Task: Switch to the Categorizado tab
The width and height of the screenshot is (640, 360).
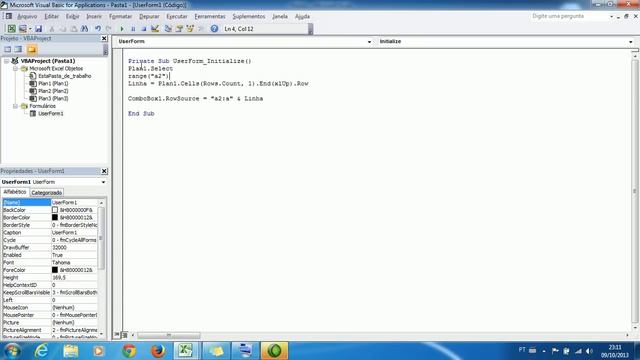Action: tap(47, 193)
